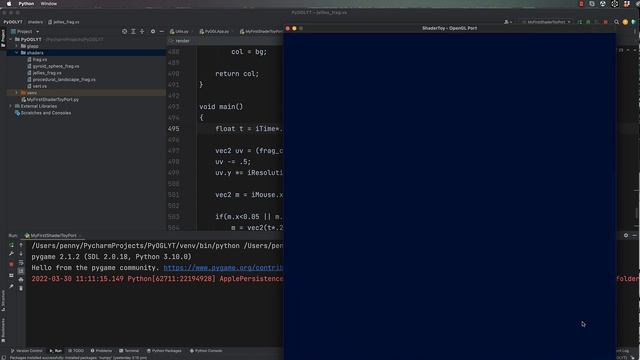
Task: Open Terminal tool window
Action: click(129, 351)
